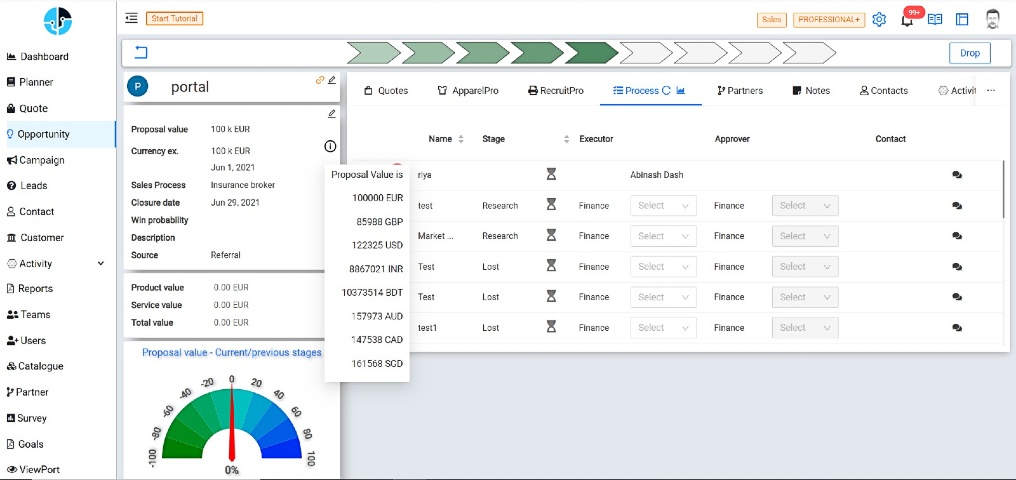Image resolution: width=1016 pixels, height=480 pixels.
Task: Open Executor Select dropdown in Market row
Action: (664, 236)
